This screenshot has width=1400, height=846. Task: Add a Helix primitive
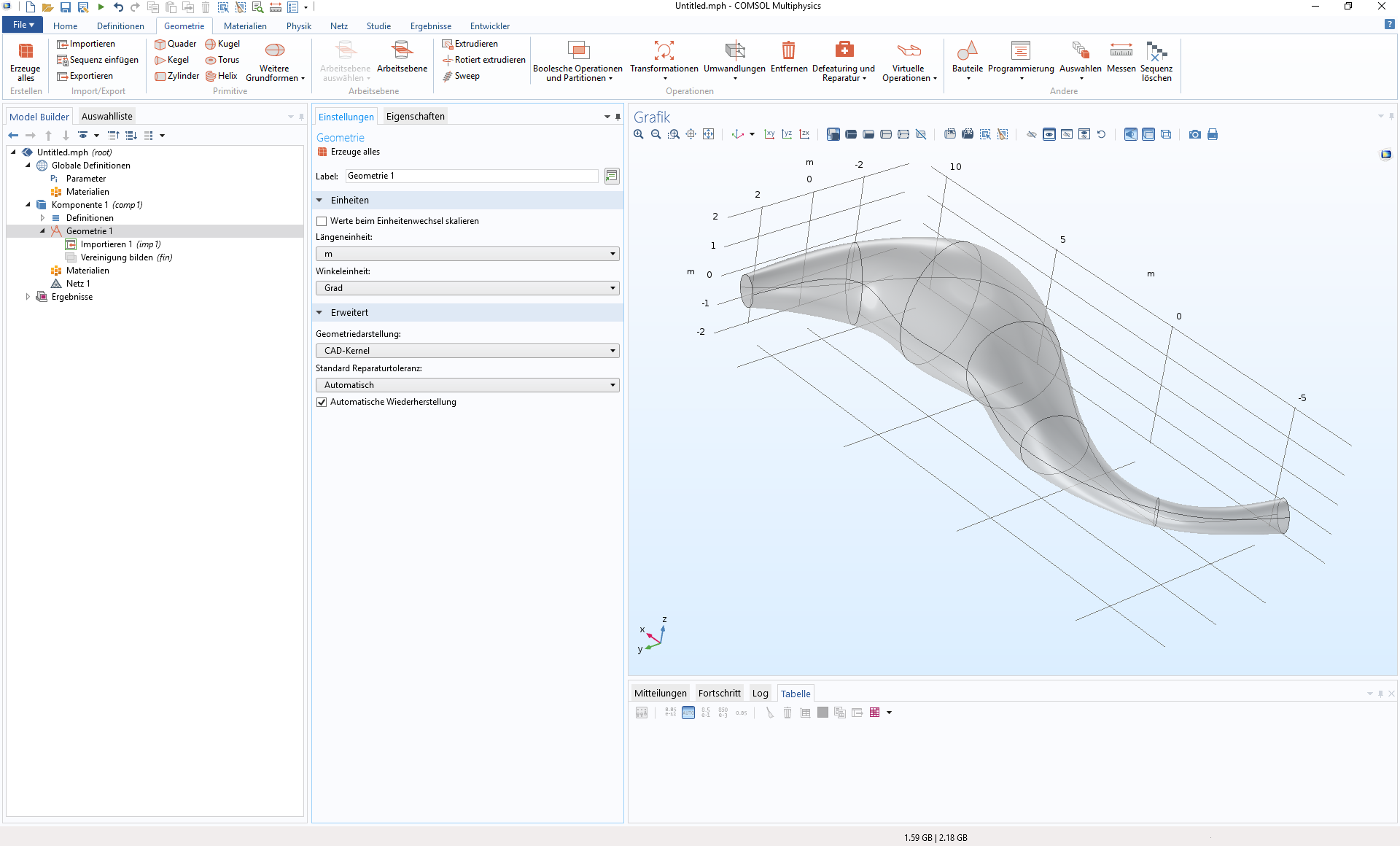(221, 76)
